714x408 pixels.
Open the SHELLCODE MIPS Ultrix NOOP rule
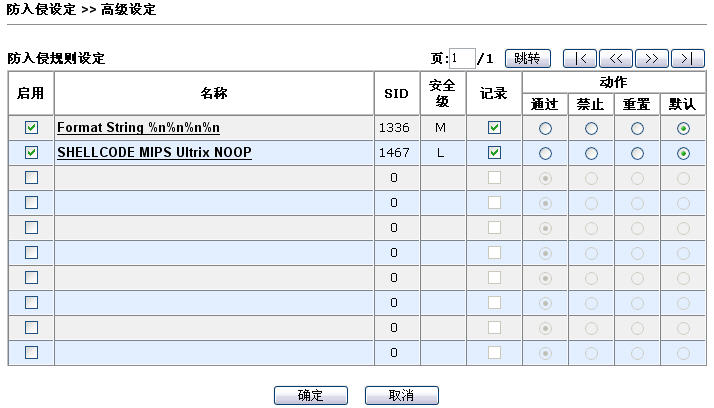tap(154, 153)
